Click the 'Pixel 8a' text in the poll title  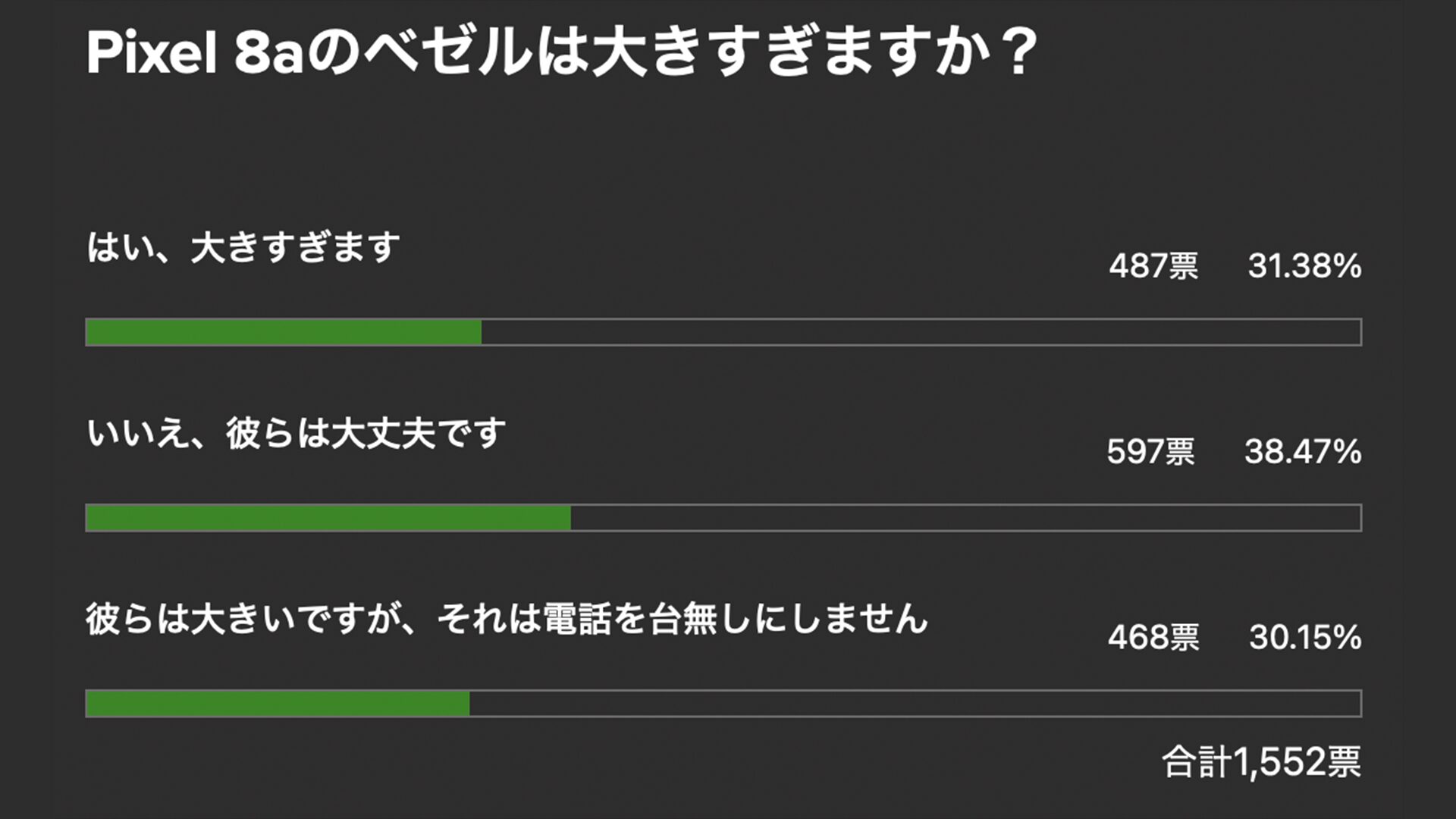(195, 54)
